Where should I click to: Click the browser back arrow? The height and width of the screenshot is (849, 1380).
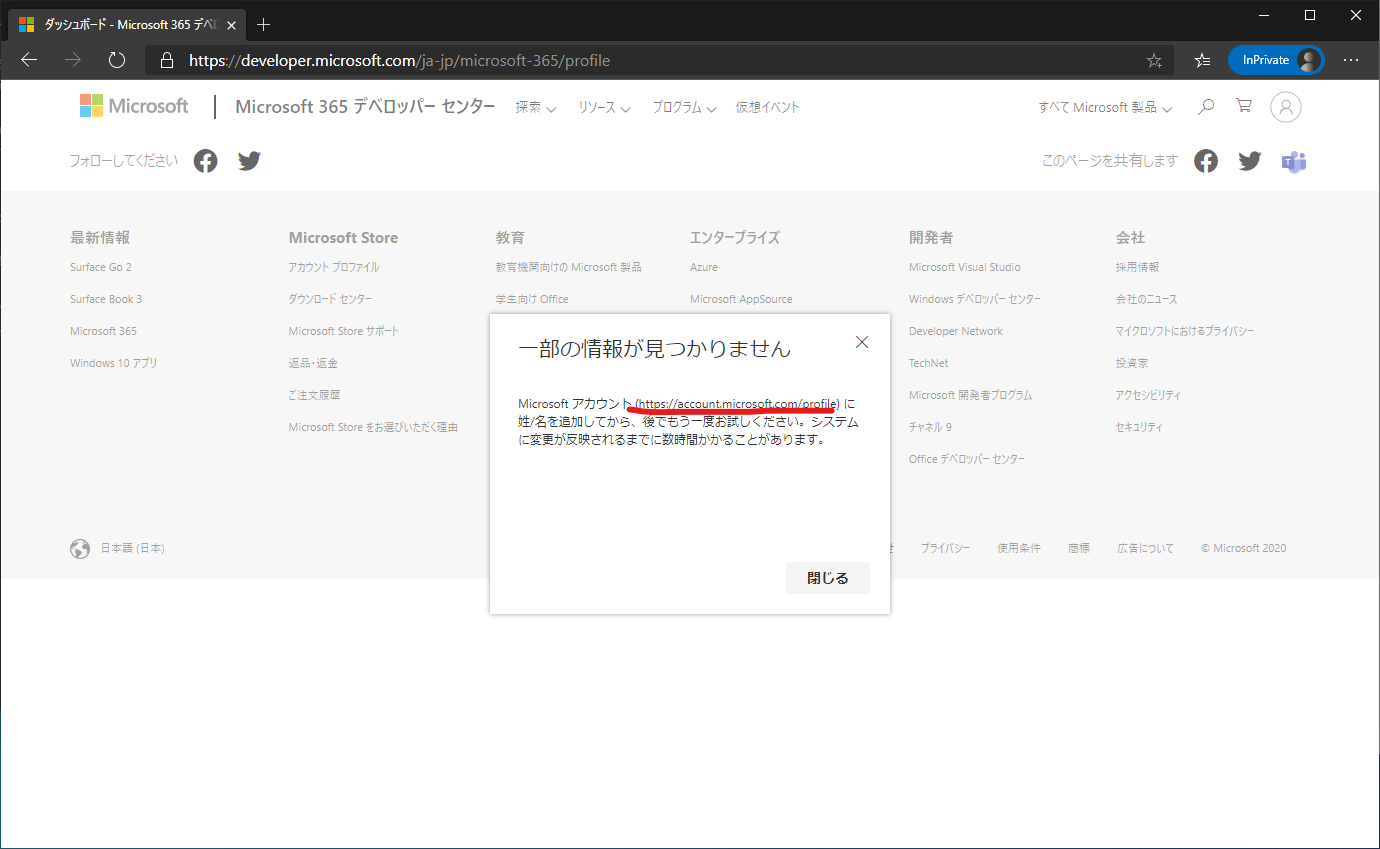29,60
